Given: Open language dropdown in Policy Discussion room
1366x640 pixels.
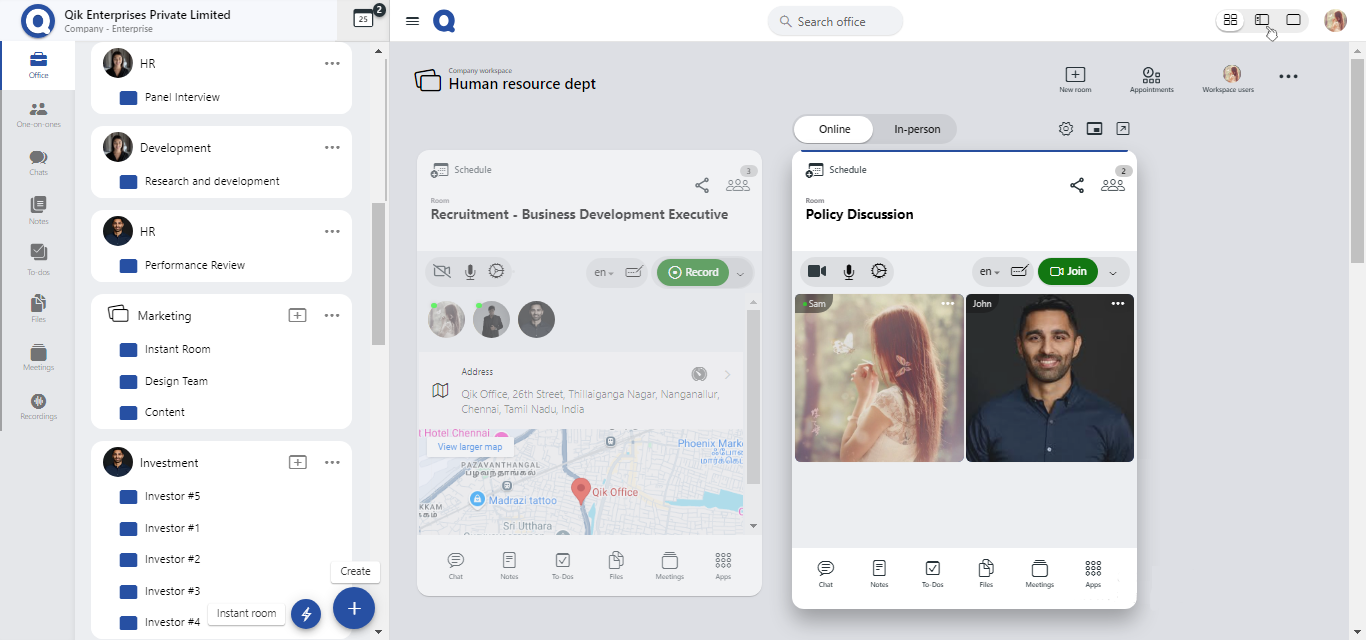Looking at the screenshot, I should tap(989, 272).
